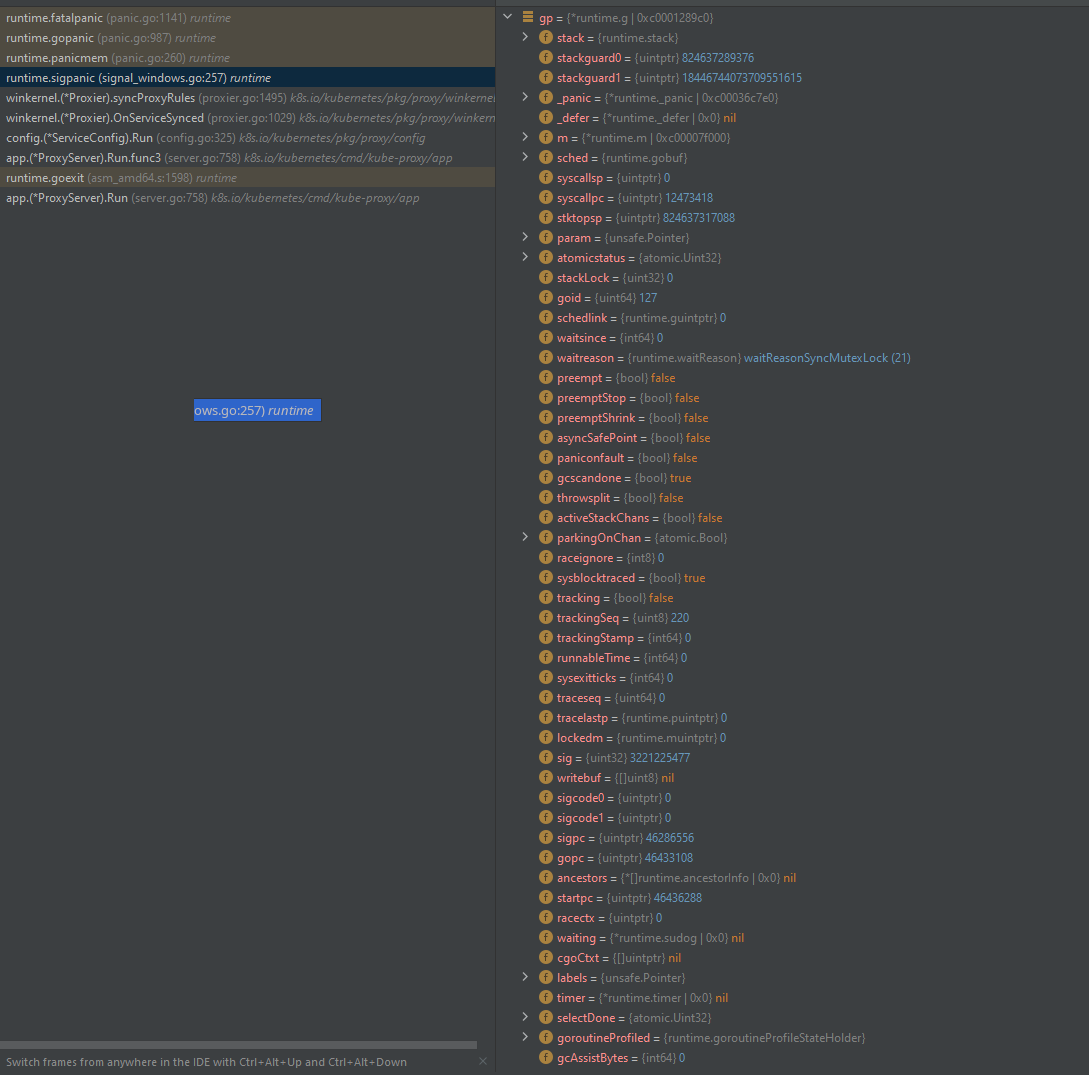Select the lockedm variable row
The height and width of the screenshot is (1075, 1089).
pyautogui.click(x=792, y=738)
